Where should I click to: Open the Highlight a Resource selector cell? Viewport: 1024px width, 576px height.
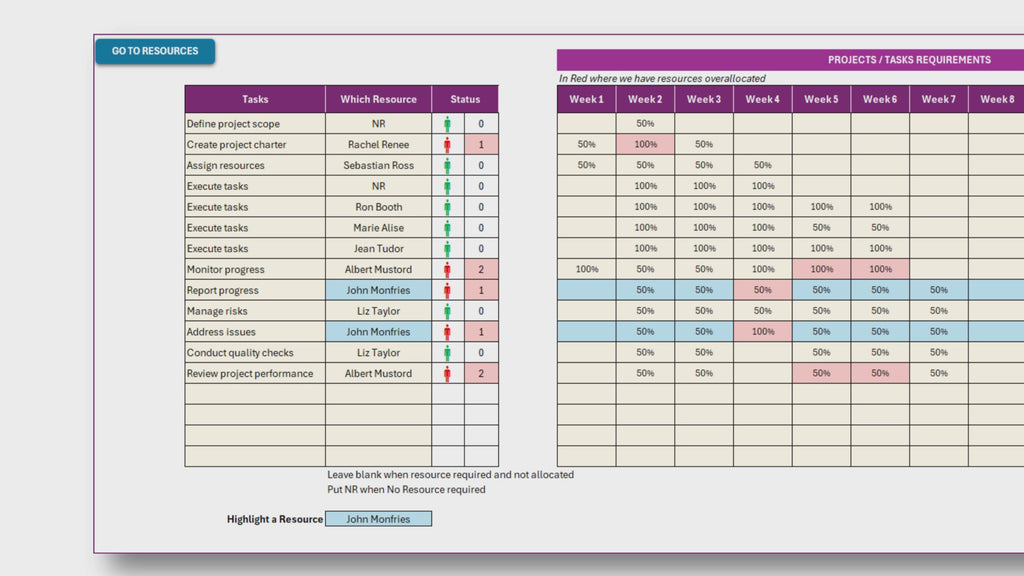(378, 519)
